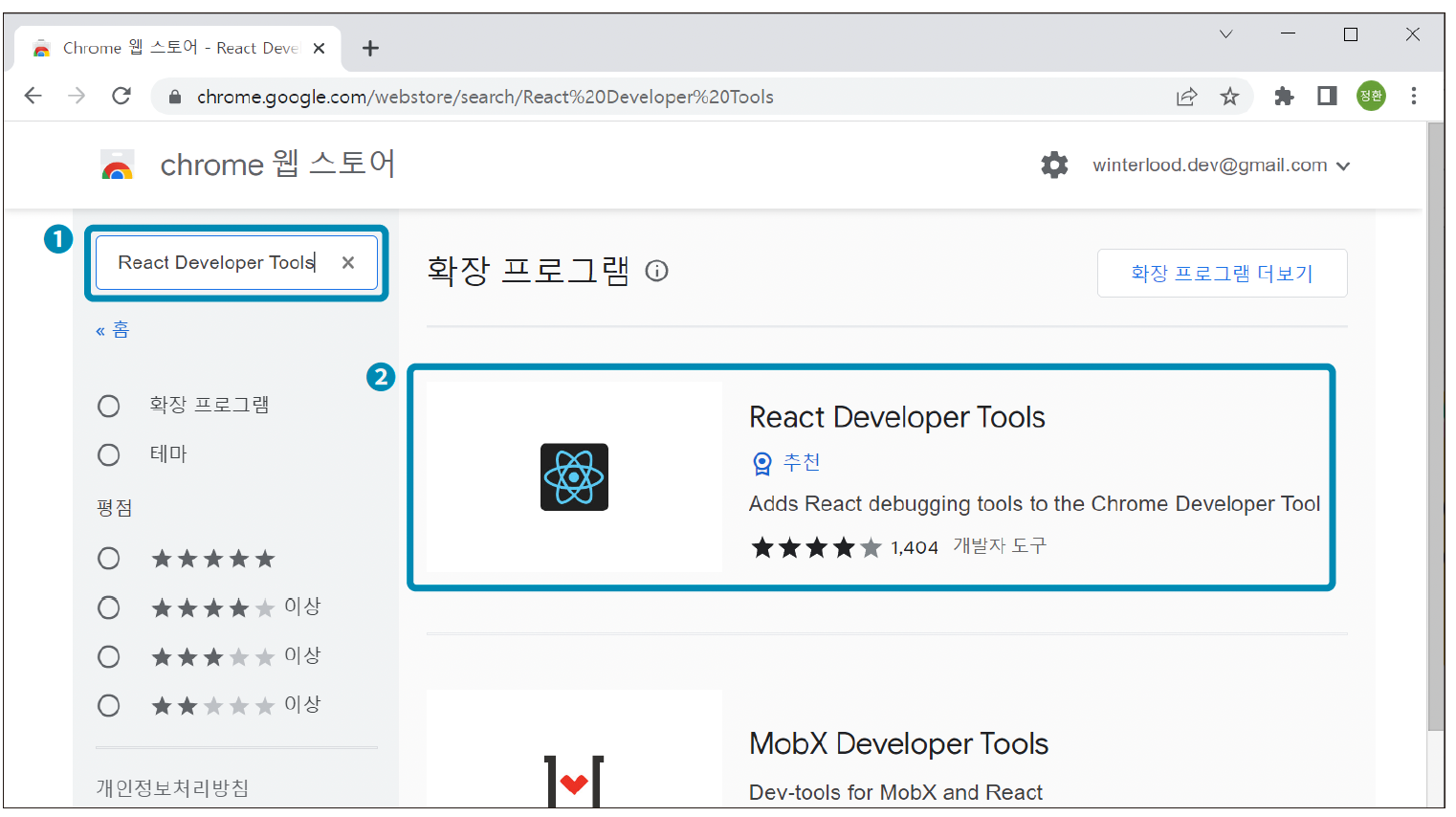
Task: Toggle the browser side panel icon
Action: coord(1327,96)
